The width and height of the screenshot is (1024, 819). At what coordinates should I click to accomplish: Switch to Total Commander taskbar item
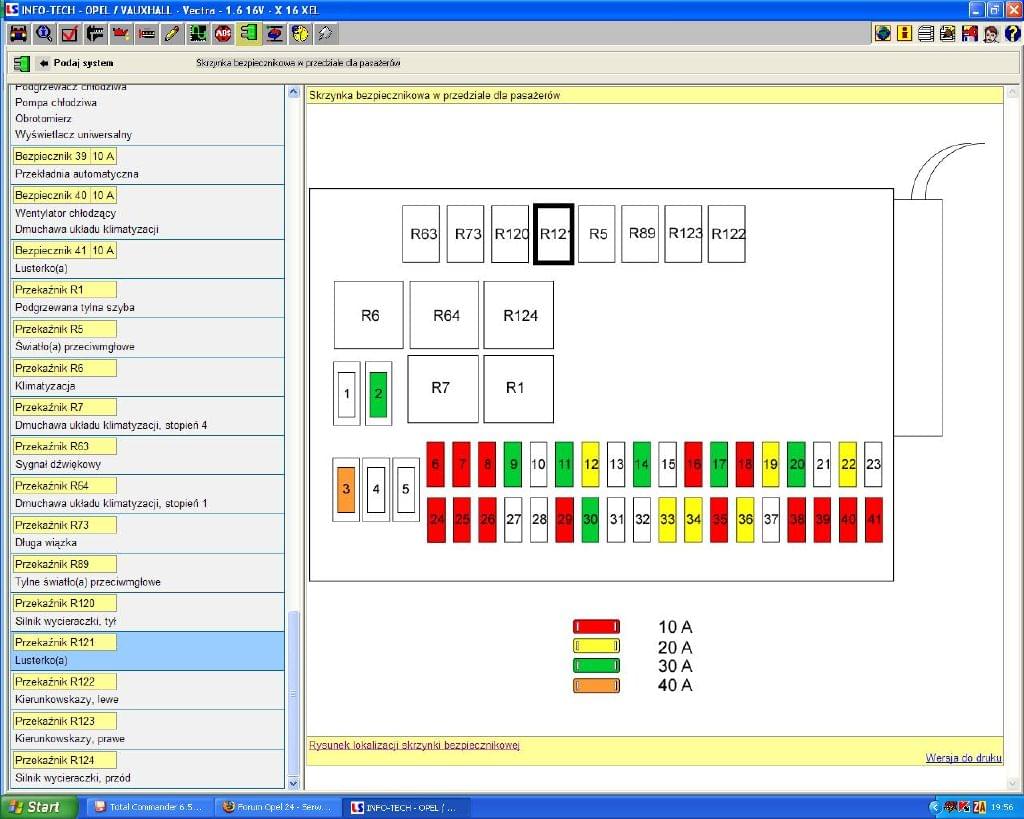click(150, 807)
